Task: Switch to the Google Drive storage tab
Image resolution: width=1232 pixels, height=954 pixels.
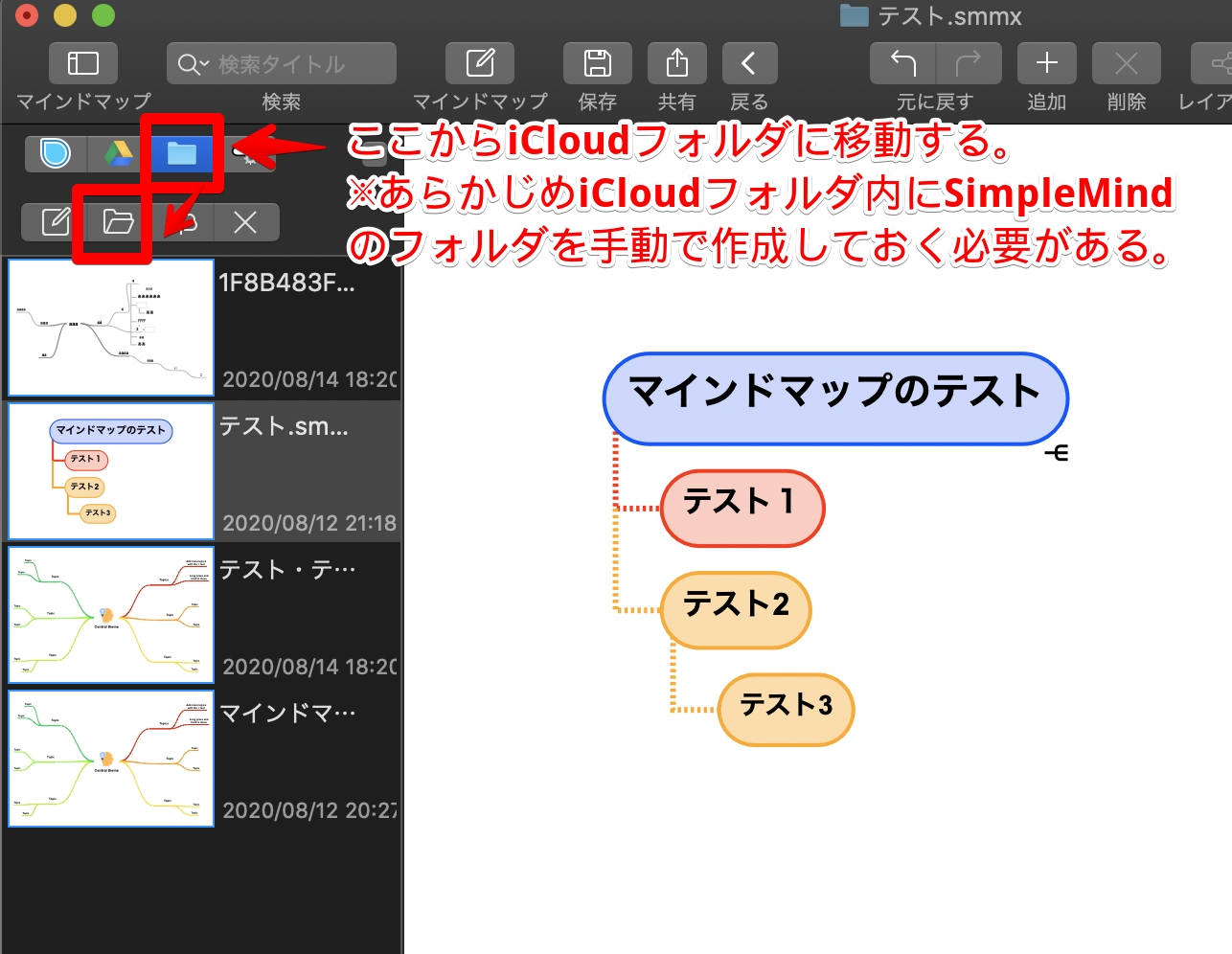Action: pyautogui.click(x=119, y=153)
